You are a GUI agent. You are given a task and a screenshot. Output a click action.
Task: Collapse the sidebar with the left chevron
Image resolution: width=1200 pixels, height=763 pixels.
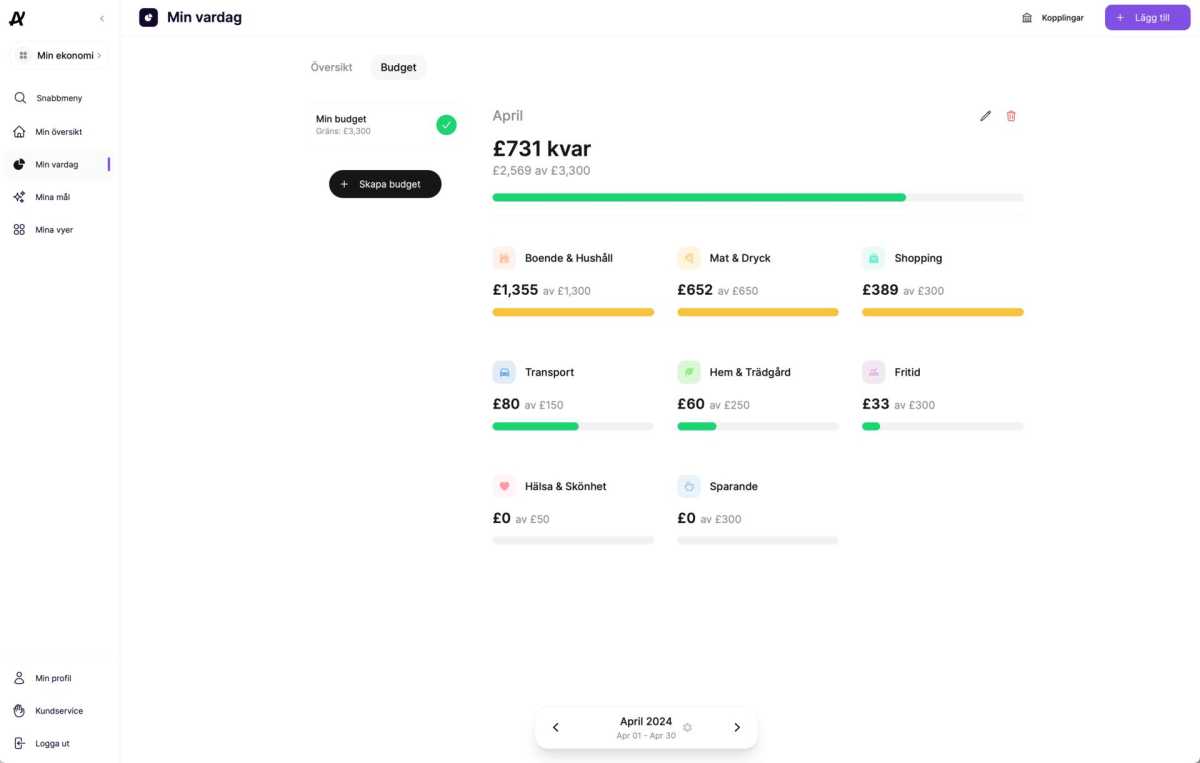tap(101, 17)
